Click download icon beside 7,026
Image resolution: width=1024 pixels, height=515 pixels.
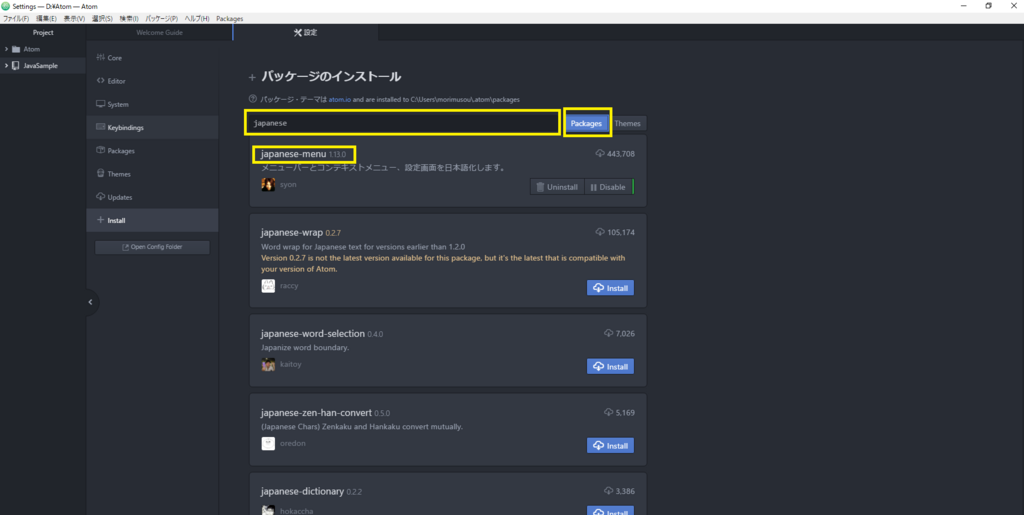(x=609, y=333)
